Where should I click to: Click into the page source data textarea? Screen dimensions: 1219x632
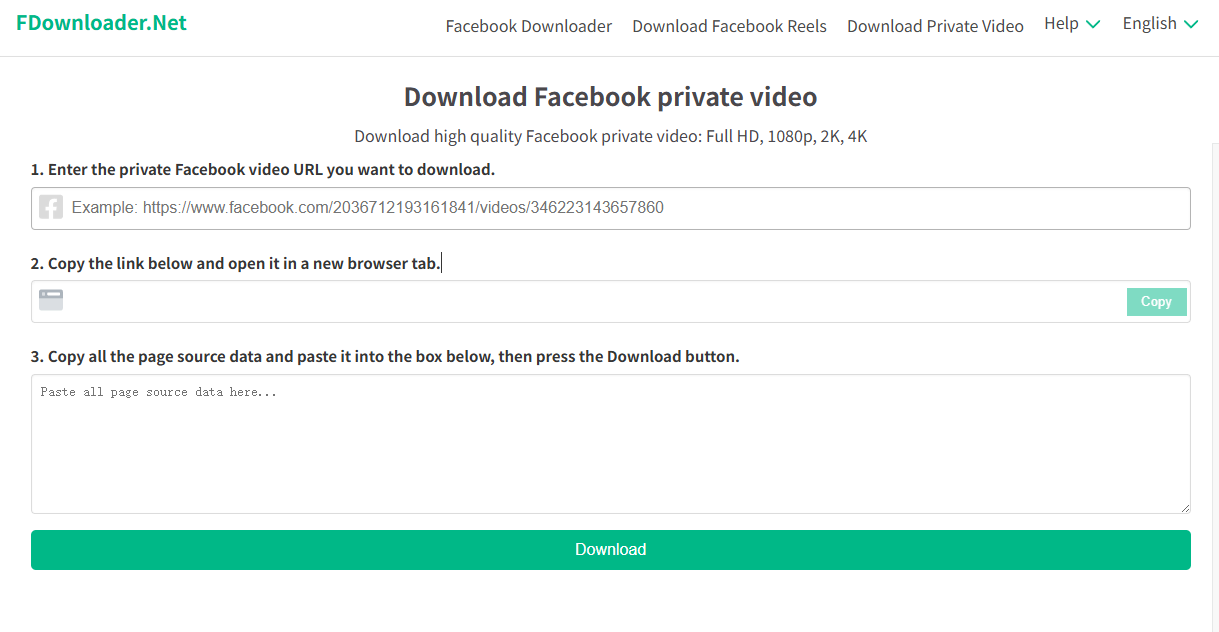[610, 444]
